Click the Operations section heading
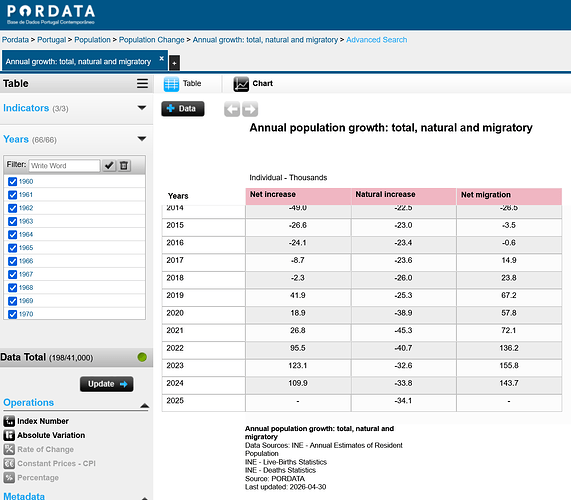This screenshot has width=571, height=500. pos(28,402)
